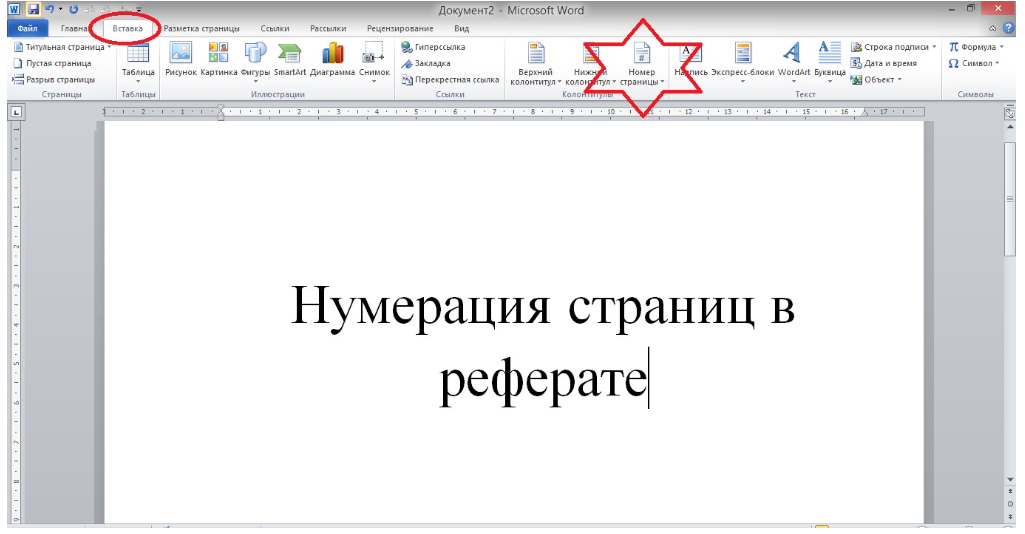
Task: Insert a Строка подписи signature line
Action: [x=894, y=47]
